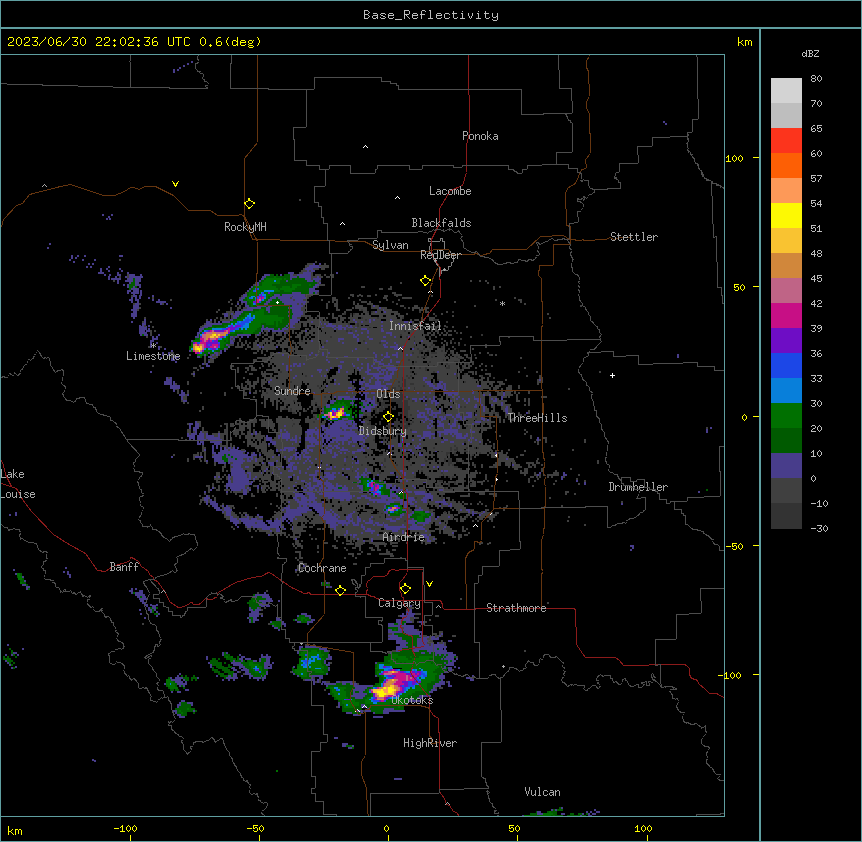862x842 pixels.
Task: Click the Banff label
Action: tap(124, 567)
